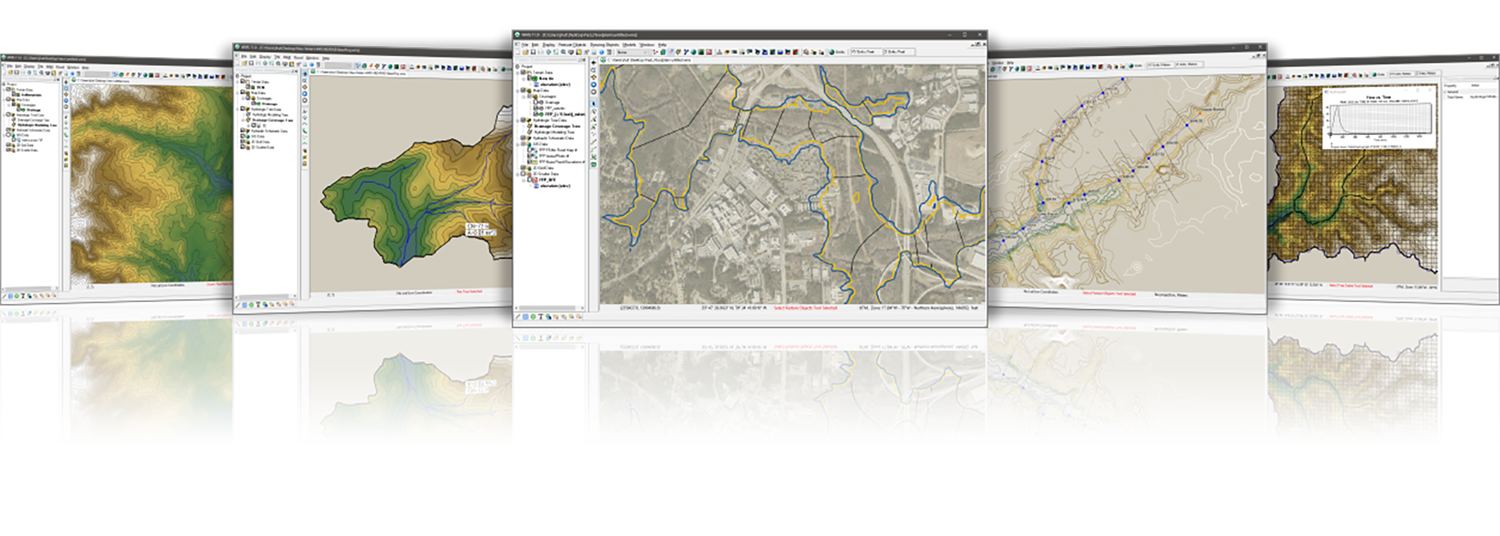The width and height of the screenshot is (1500, 536).
Task: Open Feature Objects menu in center window
Action: [572, 45]
